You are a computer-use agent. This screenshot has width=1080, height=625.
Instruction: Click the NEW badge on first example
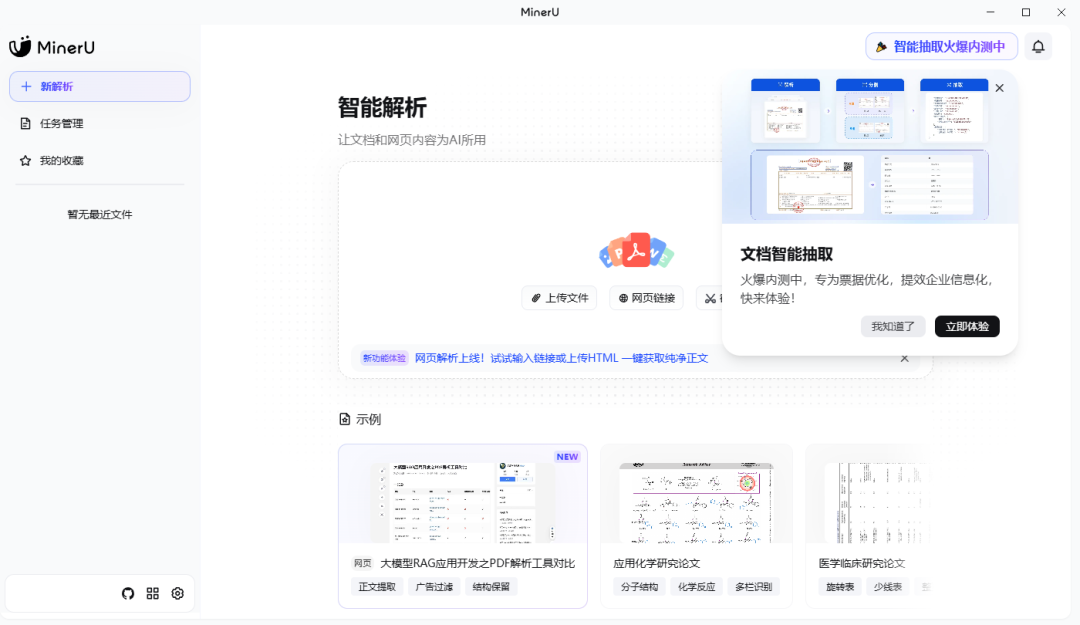click(568, 457)
